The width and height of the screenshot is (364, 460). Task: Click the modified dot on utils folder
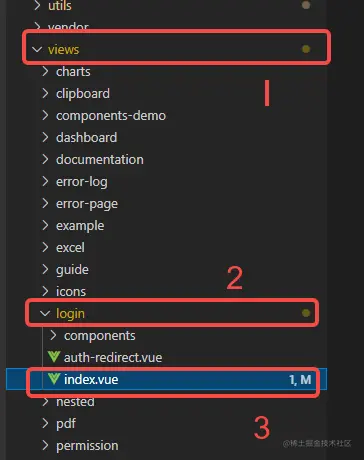(x=306, y=5)
